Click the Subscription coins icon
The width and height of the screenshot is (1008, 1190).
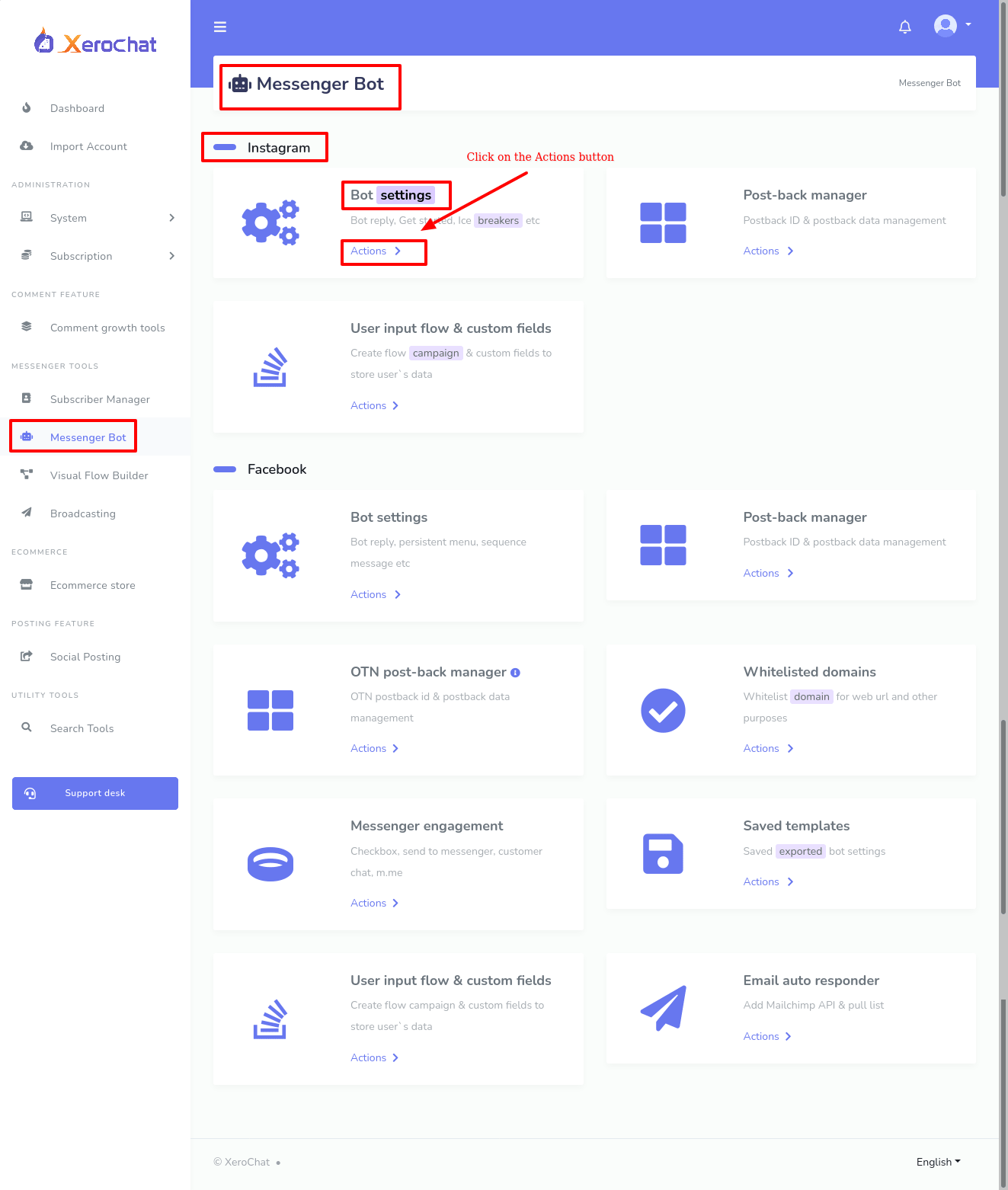tap(27, 255)
